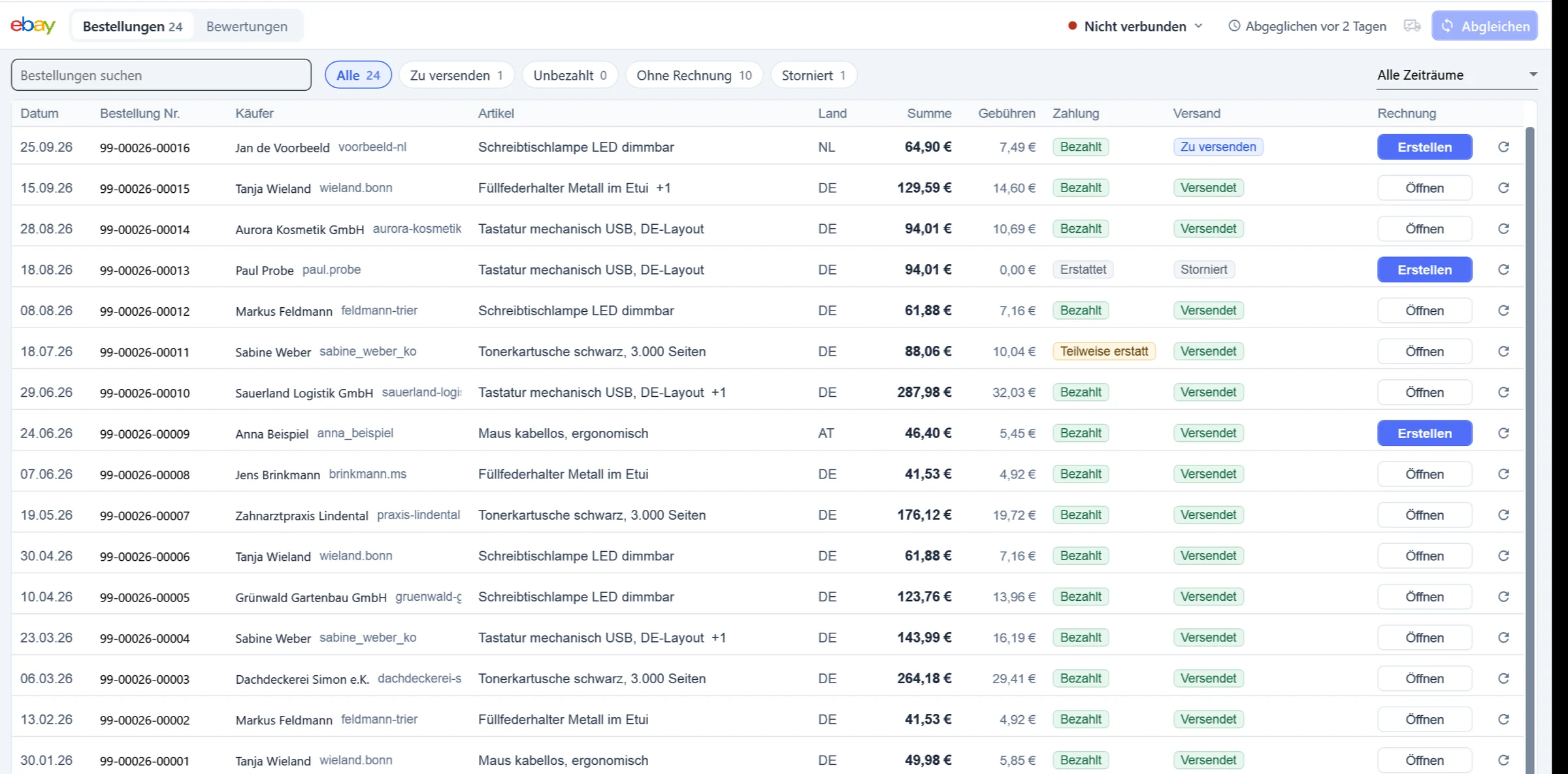
Task: Refresh order 99-00026-00001 row
Action: point(1503,760)
